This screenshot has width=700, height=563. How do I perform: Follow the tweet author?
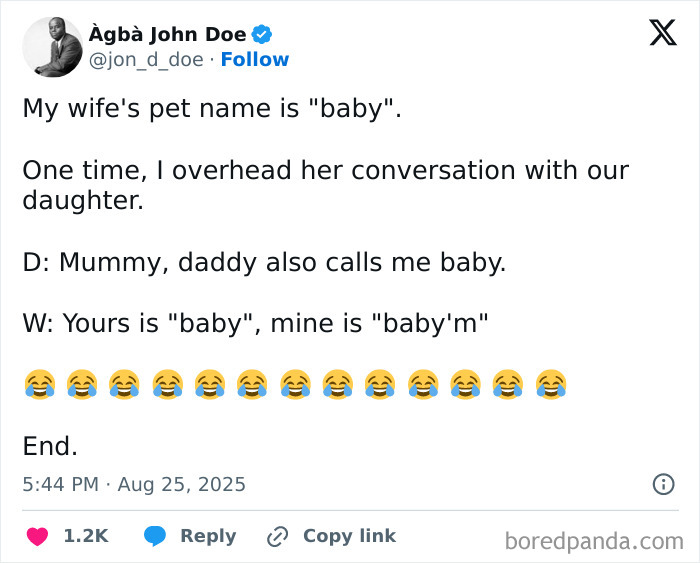tap(255, 60)
